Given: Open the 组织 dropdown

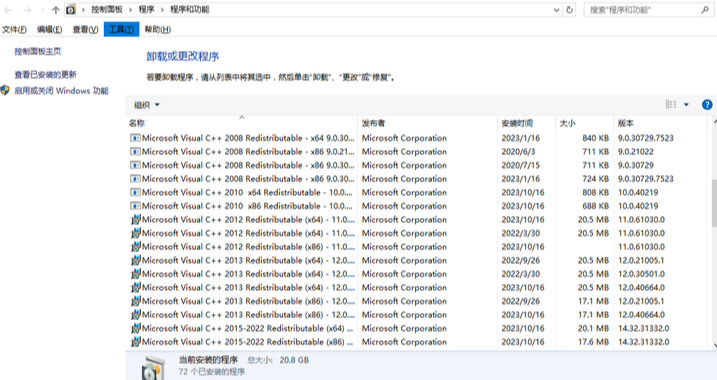Looking at the screenshot, I should point(147,105).
